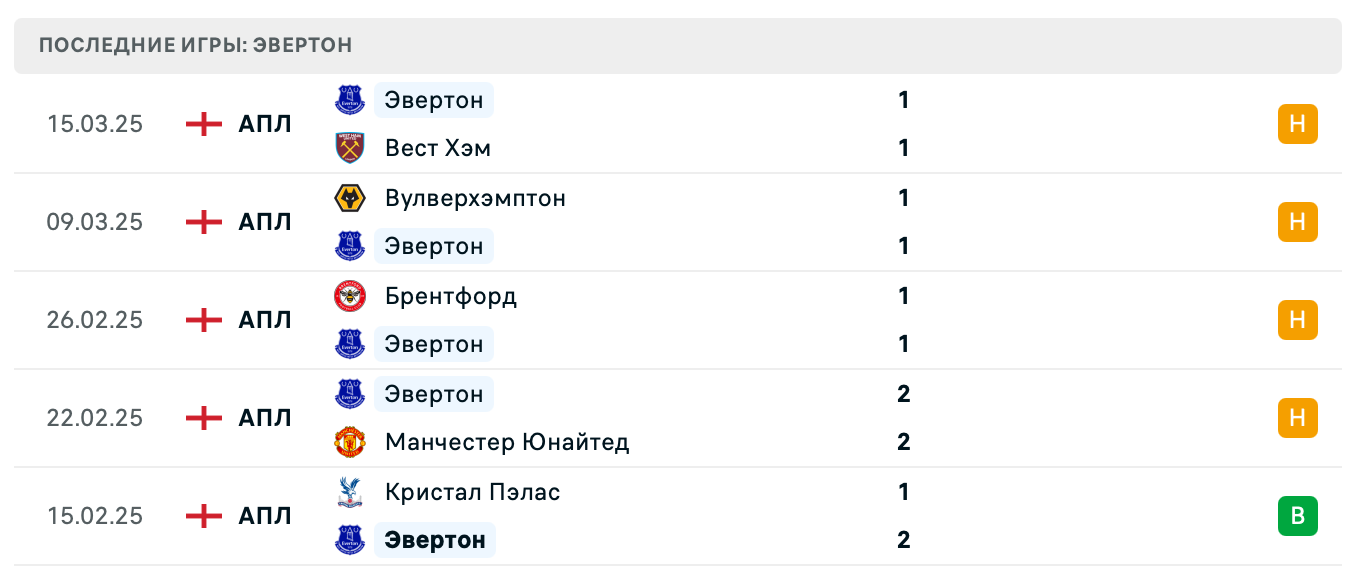The width and height of the screenshot is (1356, 584).
Task: Click the green В result badge
Action: click(1298, 516)
